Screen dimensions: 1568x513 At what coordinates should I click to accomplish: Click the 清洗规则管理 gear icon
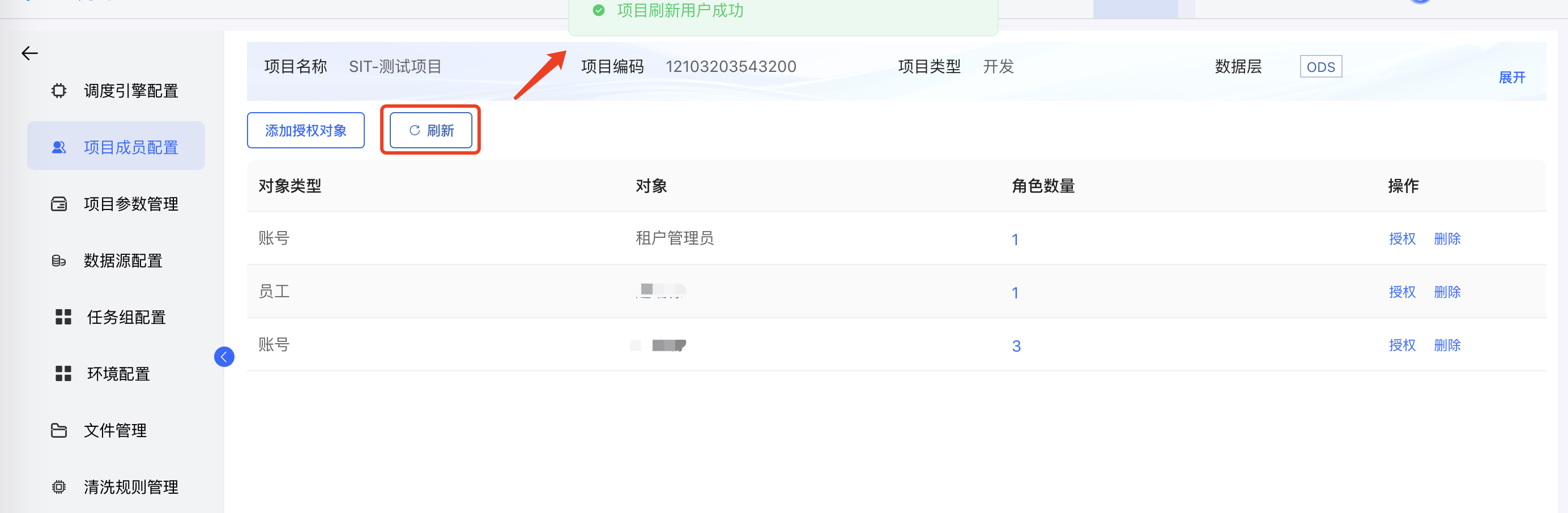coord(58,487)
